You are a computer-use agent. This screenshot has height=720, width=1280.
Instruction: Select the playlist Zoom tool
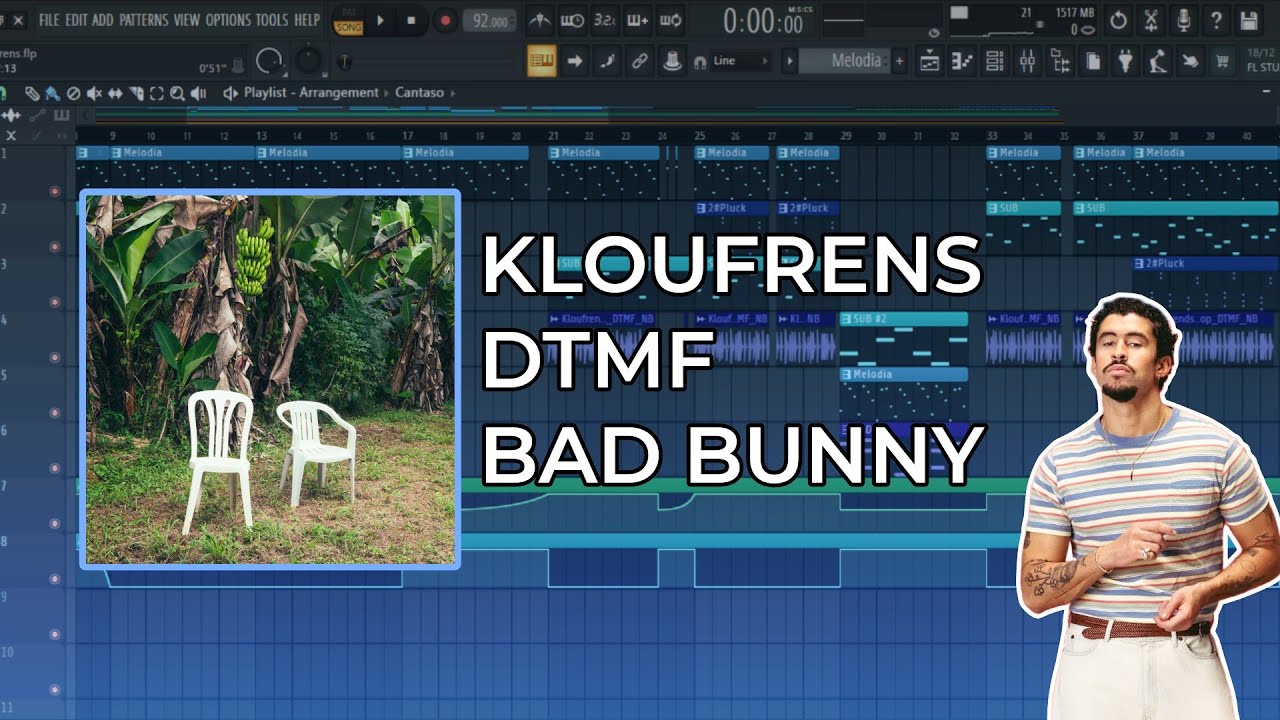(x=177, y=93)
